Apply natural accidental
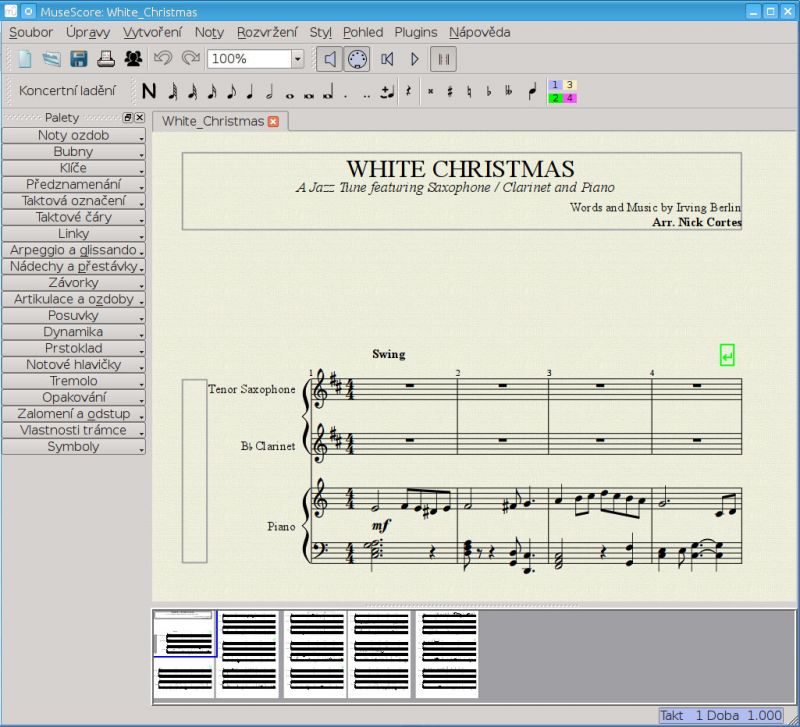Screen dimensions: 800x727 coord(469,92)
